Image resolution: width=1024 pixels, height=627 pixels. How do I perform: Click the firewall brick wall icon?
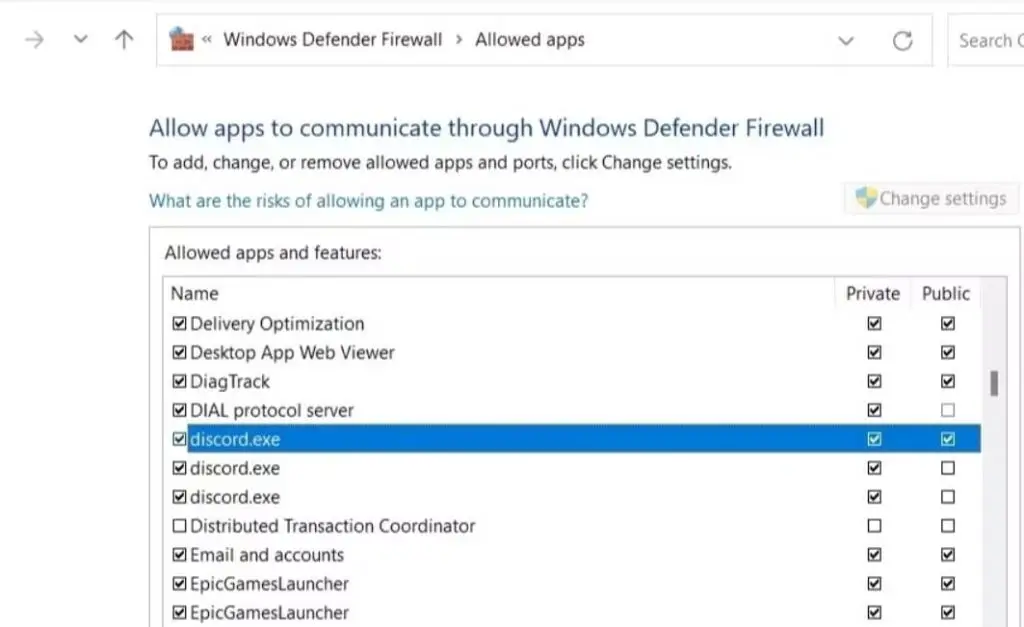click(181, 40)
